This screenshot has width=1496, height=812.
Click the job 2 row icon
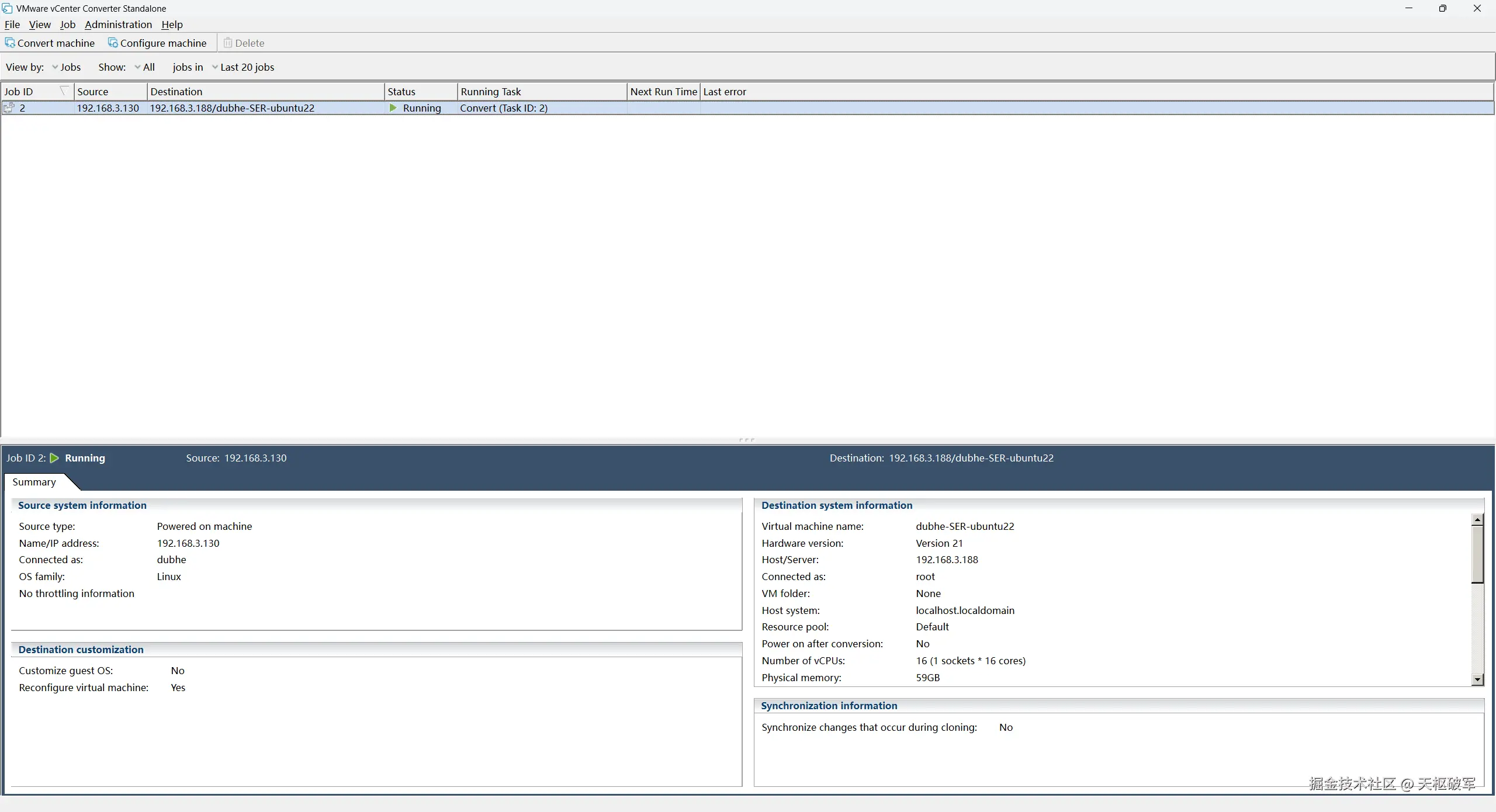click(9, 108)
